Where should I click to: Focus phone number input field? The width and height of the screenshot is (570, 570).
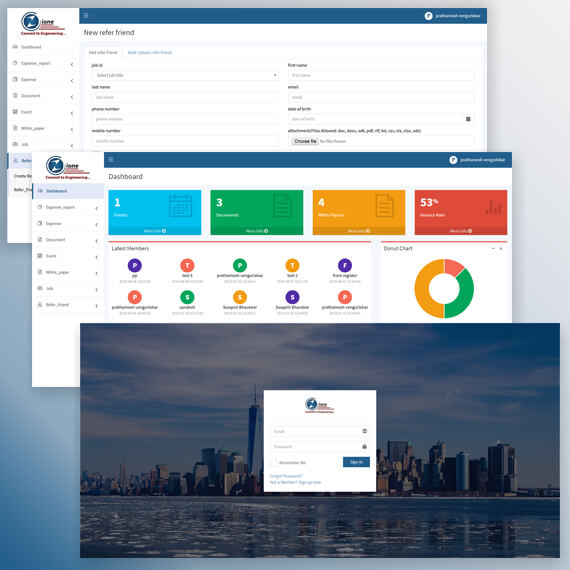coord(185,119)
